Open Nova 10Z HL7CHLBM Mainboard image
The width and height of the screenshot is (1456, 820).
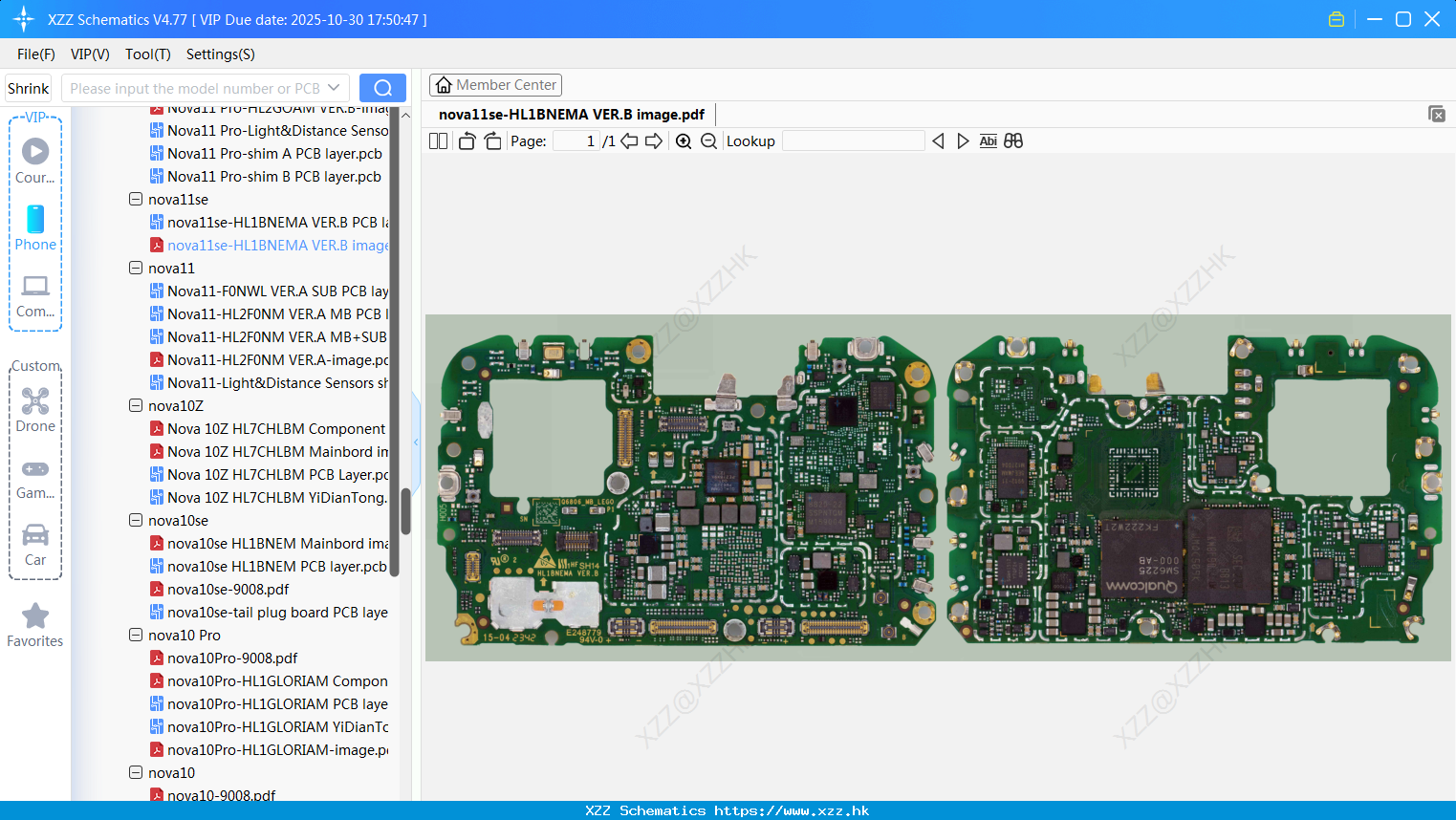[270, 451]
